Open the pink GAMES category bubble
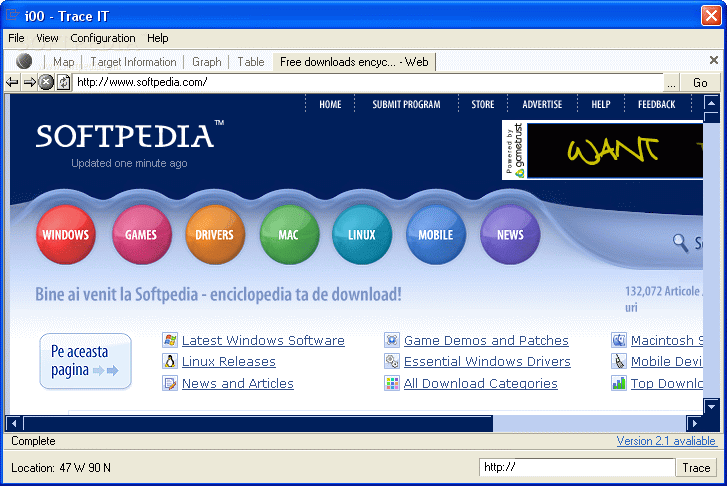 point(141,235)
